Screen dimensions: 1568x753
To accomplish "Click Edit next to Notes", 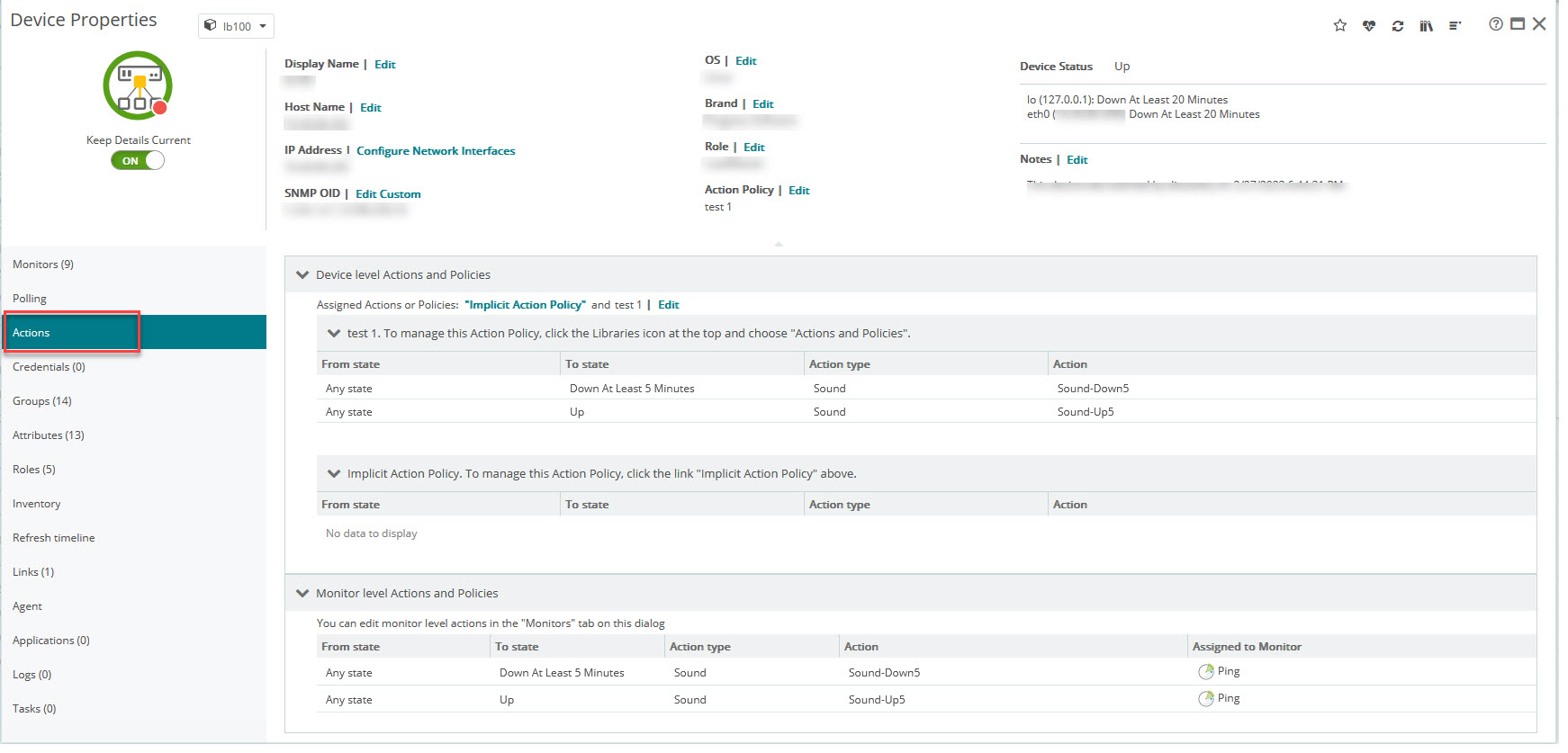I will point(1077,160).
